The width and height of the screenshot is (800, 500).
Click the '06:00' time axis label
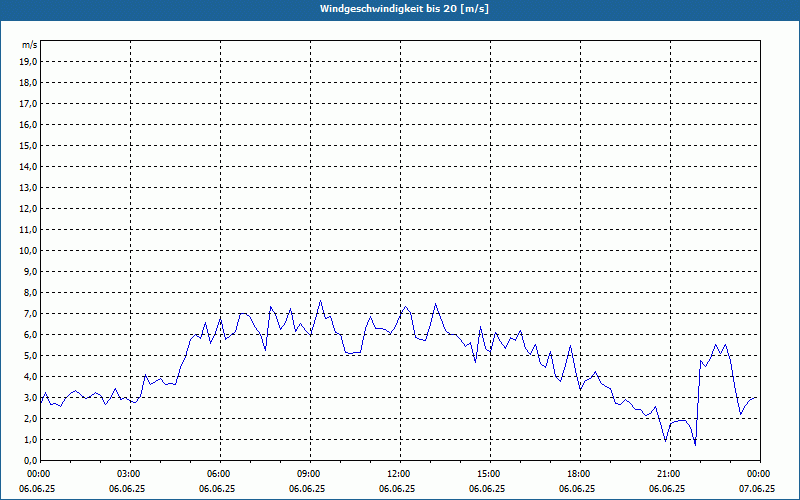coord(220,474)
